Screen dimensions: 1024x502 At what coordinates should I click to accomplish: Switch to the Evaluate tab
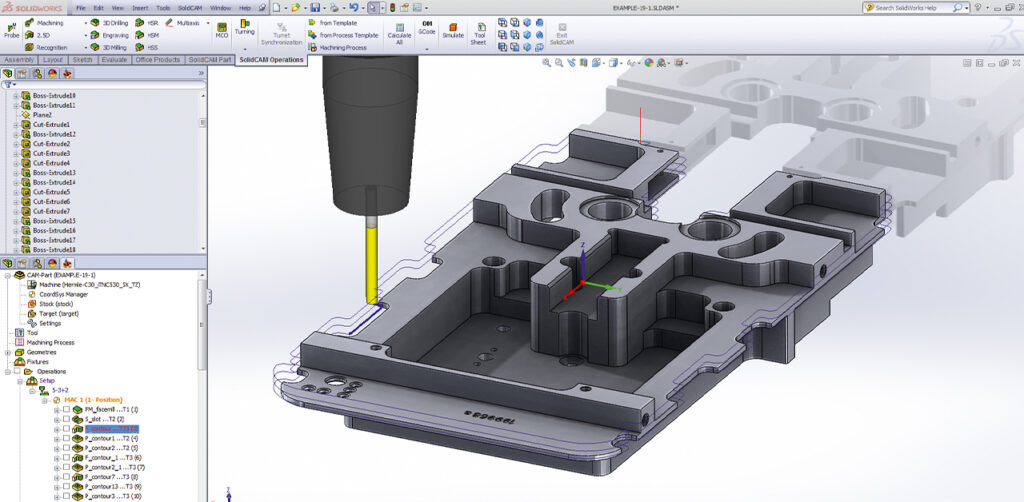pos(114,60)
